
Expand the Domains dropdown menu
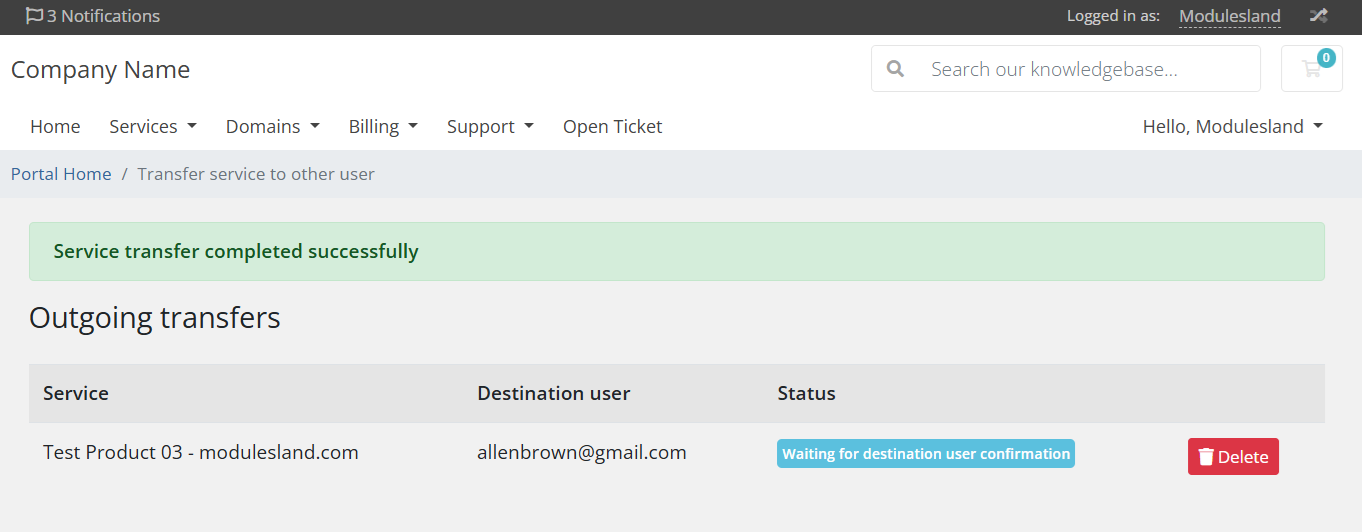pyautogui.click(x=273, y=126)
